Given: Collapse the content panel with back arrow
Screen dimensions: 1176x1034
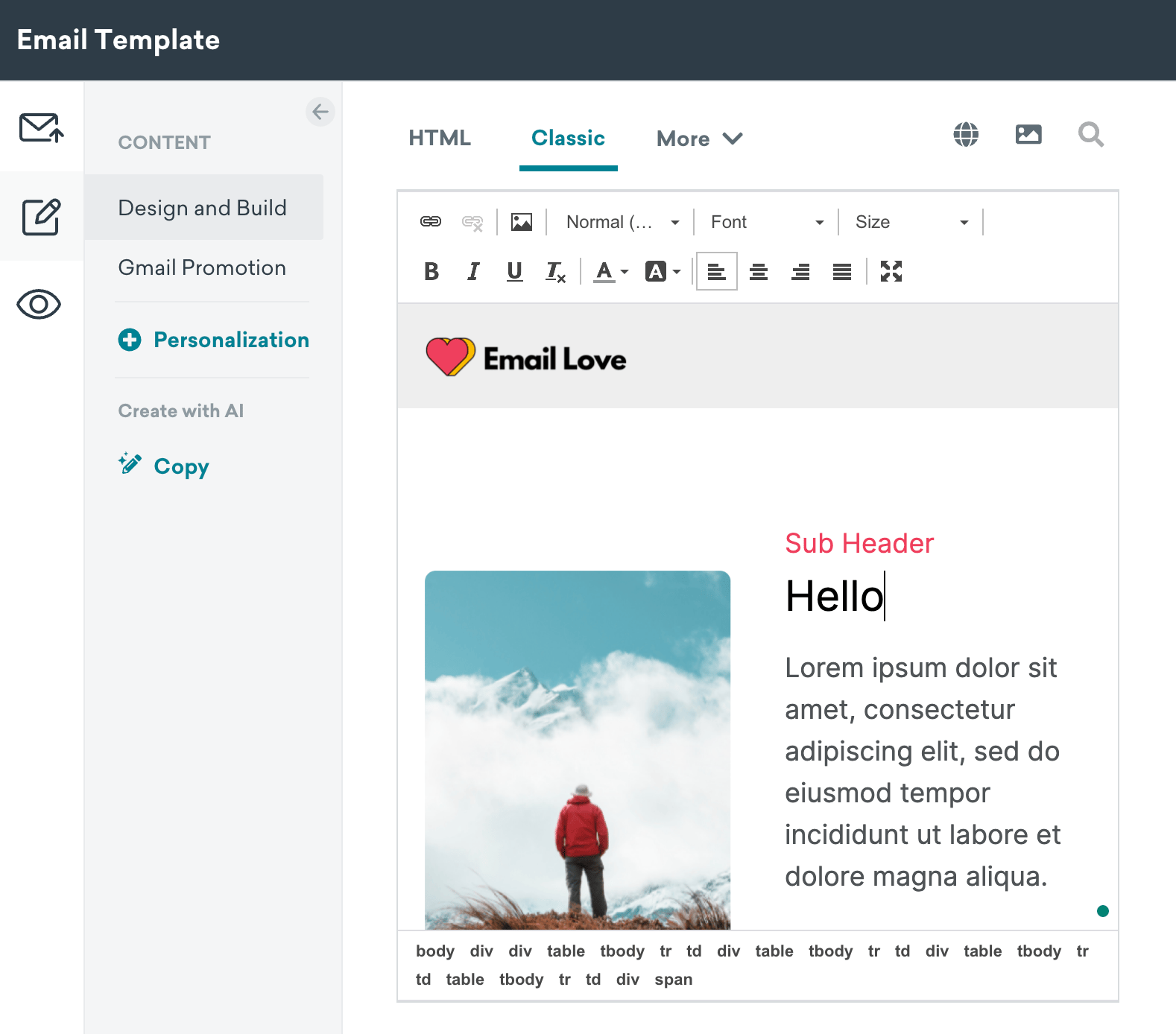Looking at the screenshot, I should tap(320, 112).
